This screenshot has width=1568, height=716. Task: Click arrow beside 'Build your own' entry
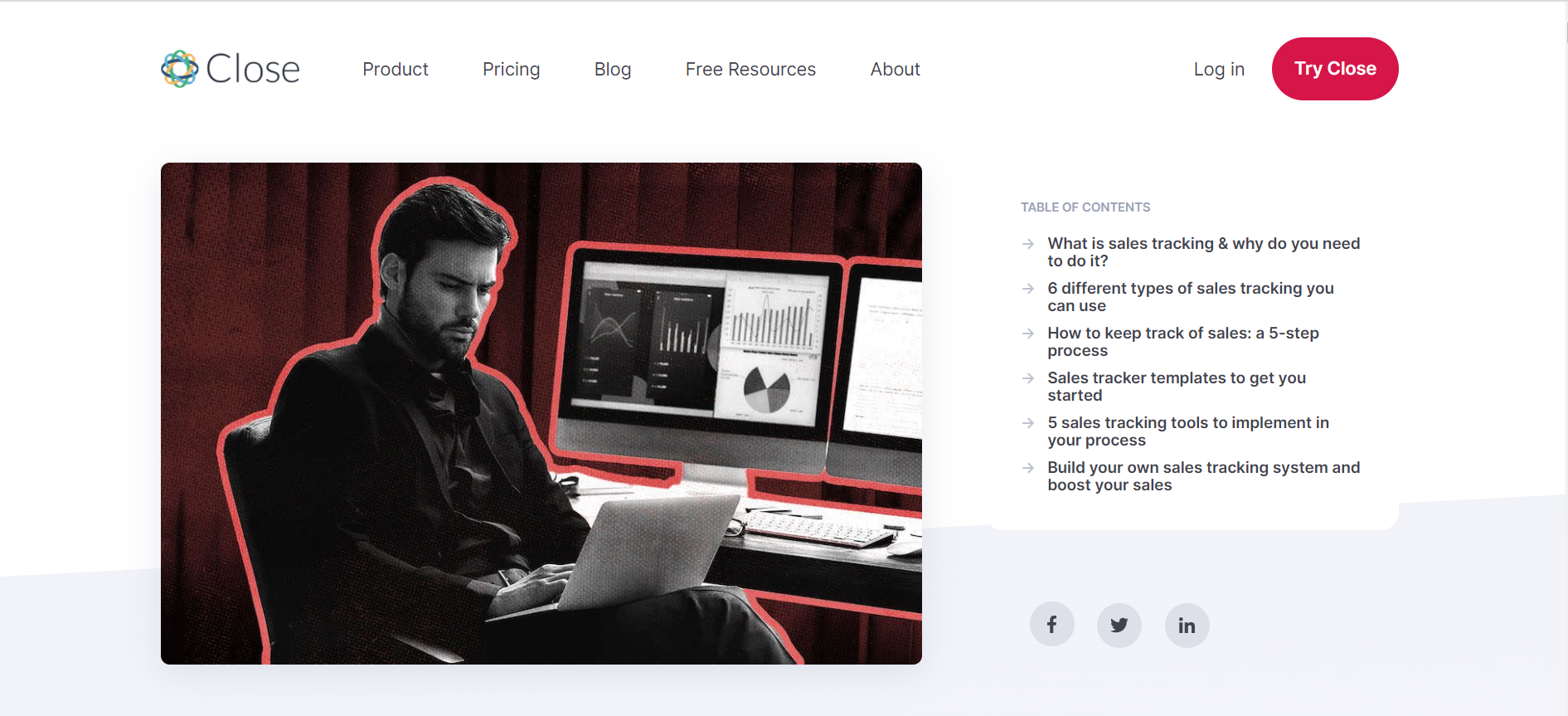tap(1028, 468)
